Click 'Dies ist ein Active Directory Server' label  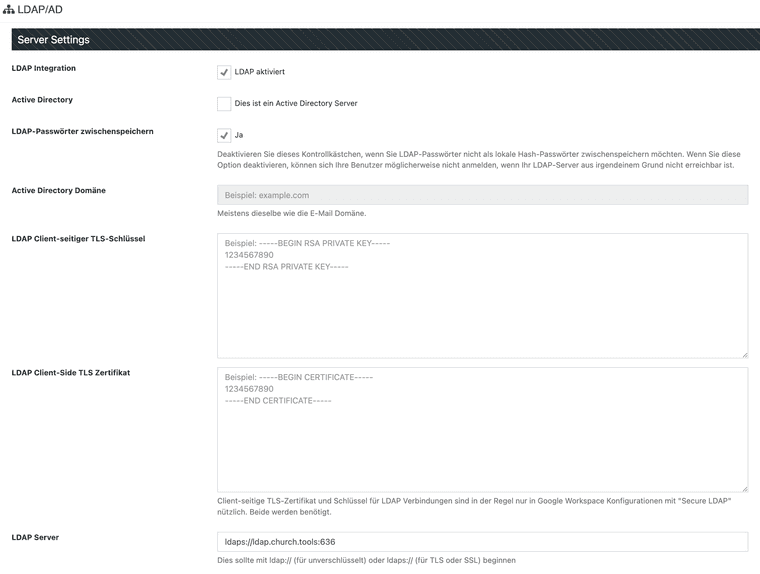point(295,103)
